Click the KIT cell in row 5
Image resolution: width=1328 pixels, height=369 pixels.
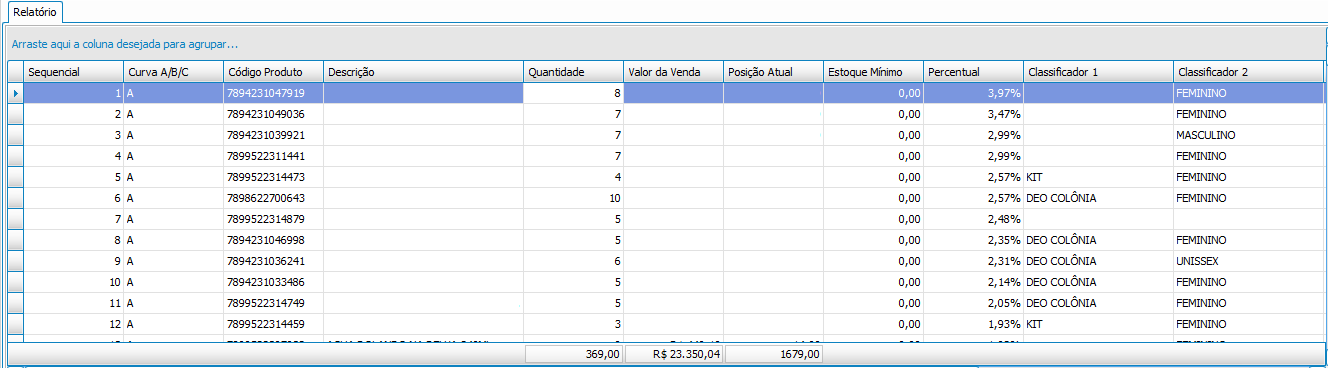[1099, 177]
